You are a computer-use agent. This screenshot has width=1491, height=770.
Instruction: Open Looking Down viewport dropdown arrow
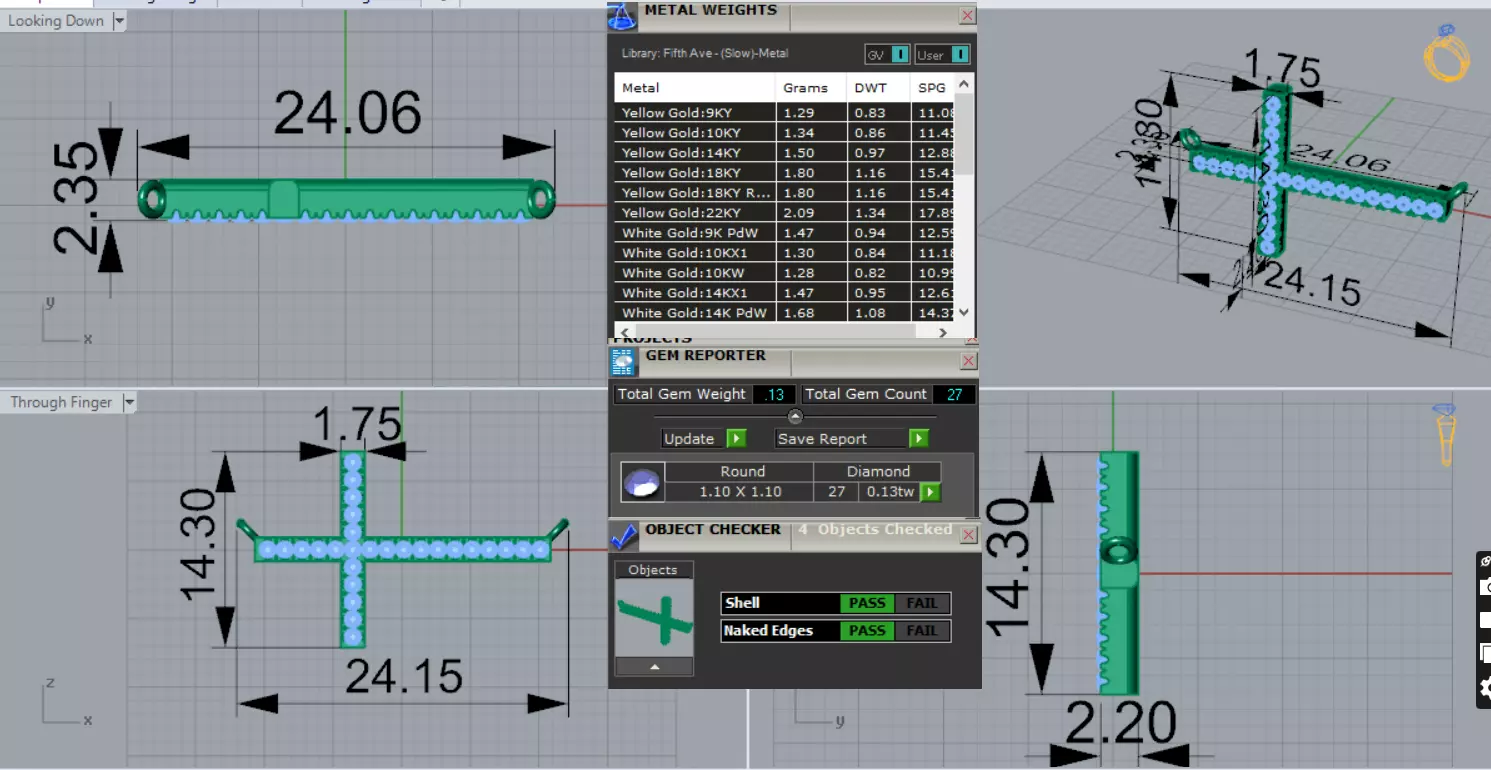[119, 21]
